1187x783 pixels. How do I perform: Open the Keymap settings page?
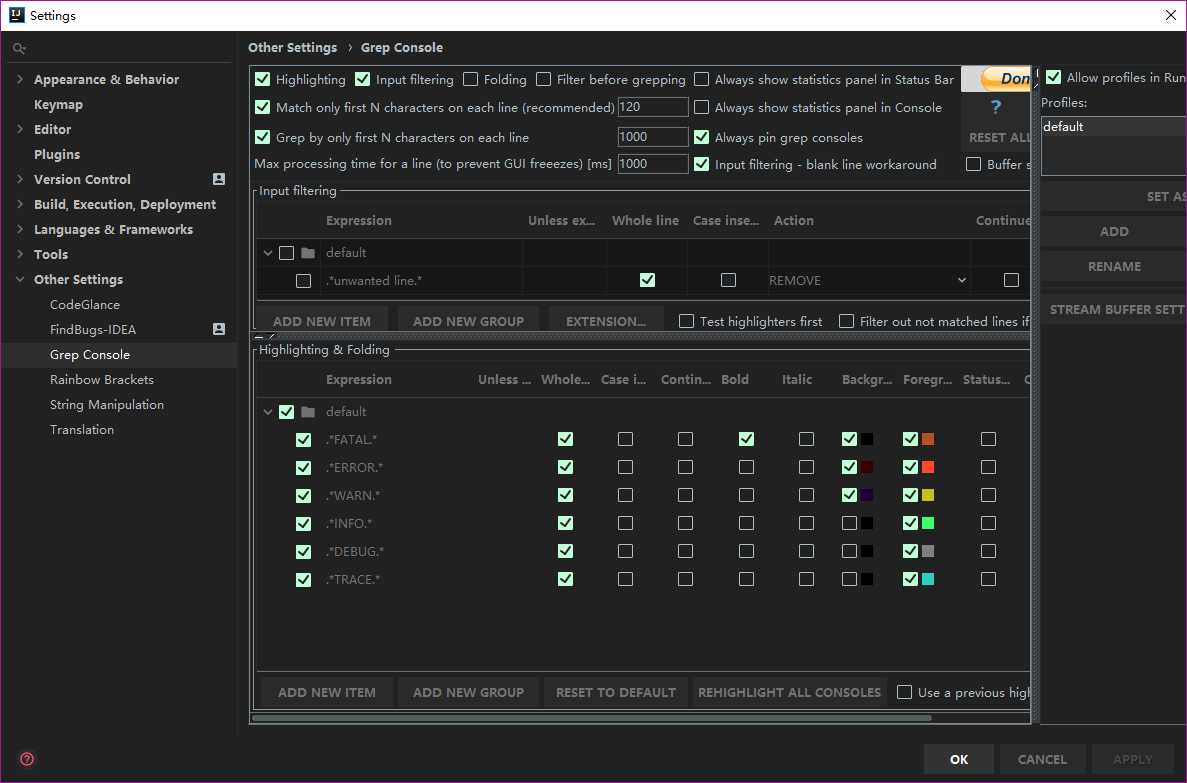point(58,104)
